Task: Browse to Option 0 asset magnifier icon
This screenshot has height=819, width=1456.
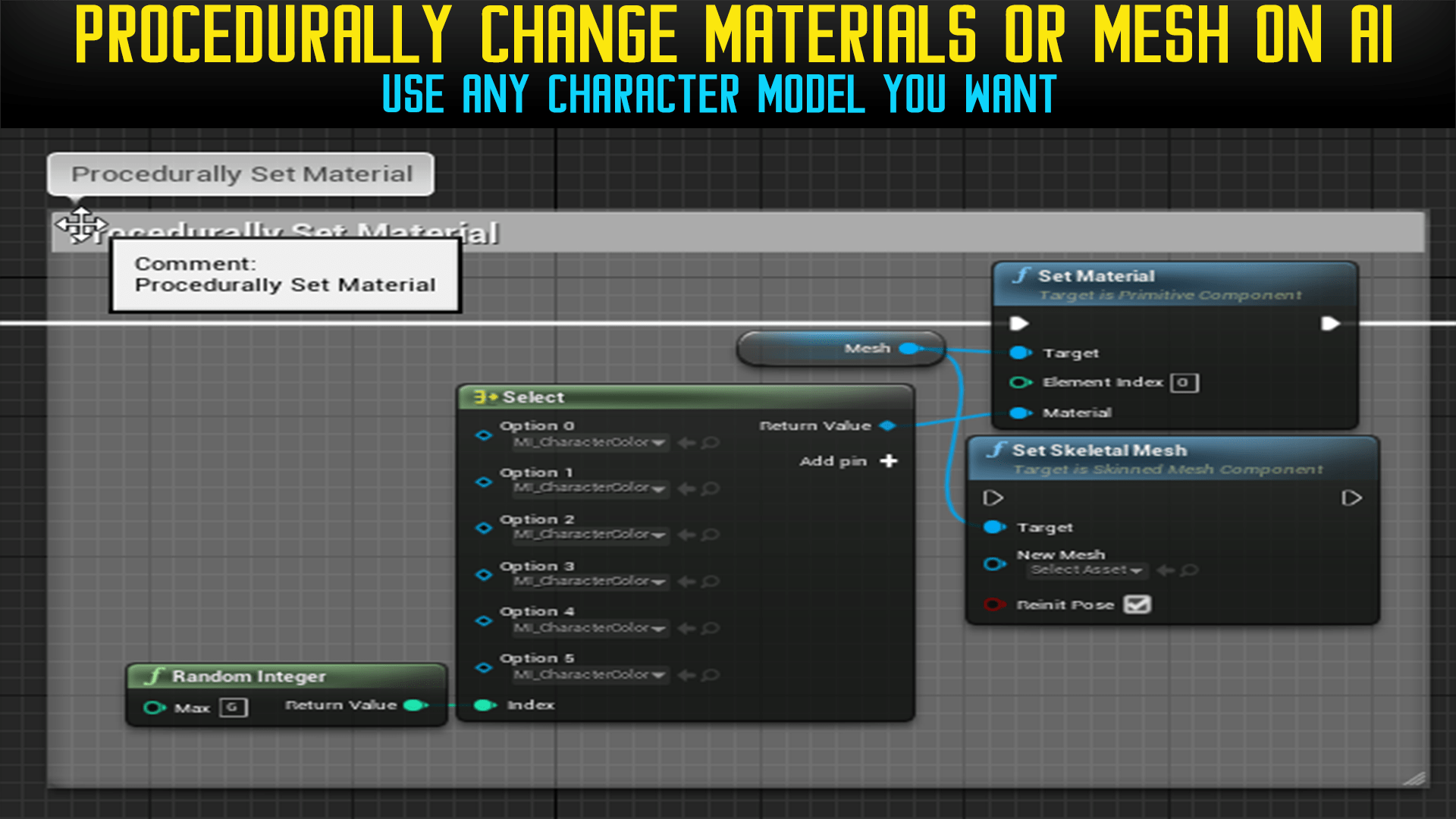Action: [x=711, y=442]
